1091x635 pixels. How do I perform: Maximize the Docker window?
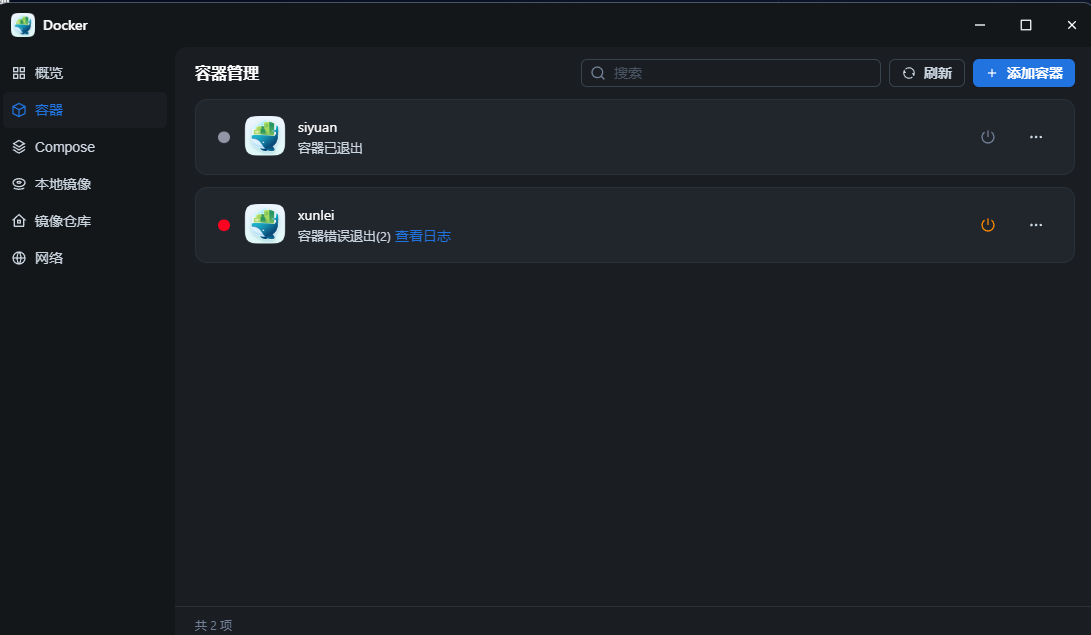click(1026, 25)
